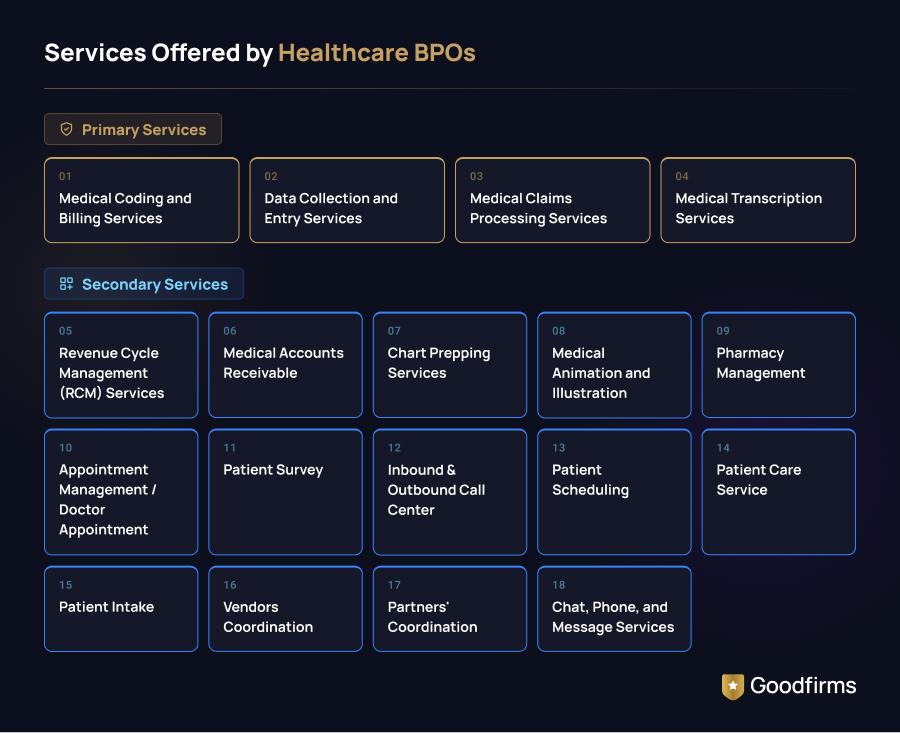Toggle the Primary Services badge
Viewport: 900px width, 733px height.
coord(132,129)
